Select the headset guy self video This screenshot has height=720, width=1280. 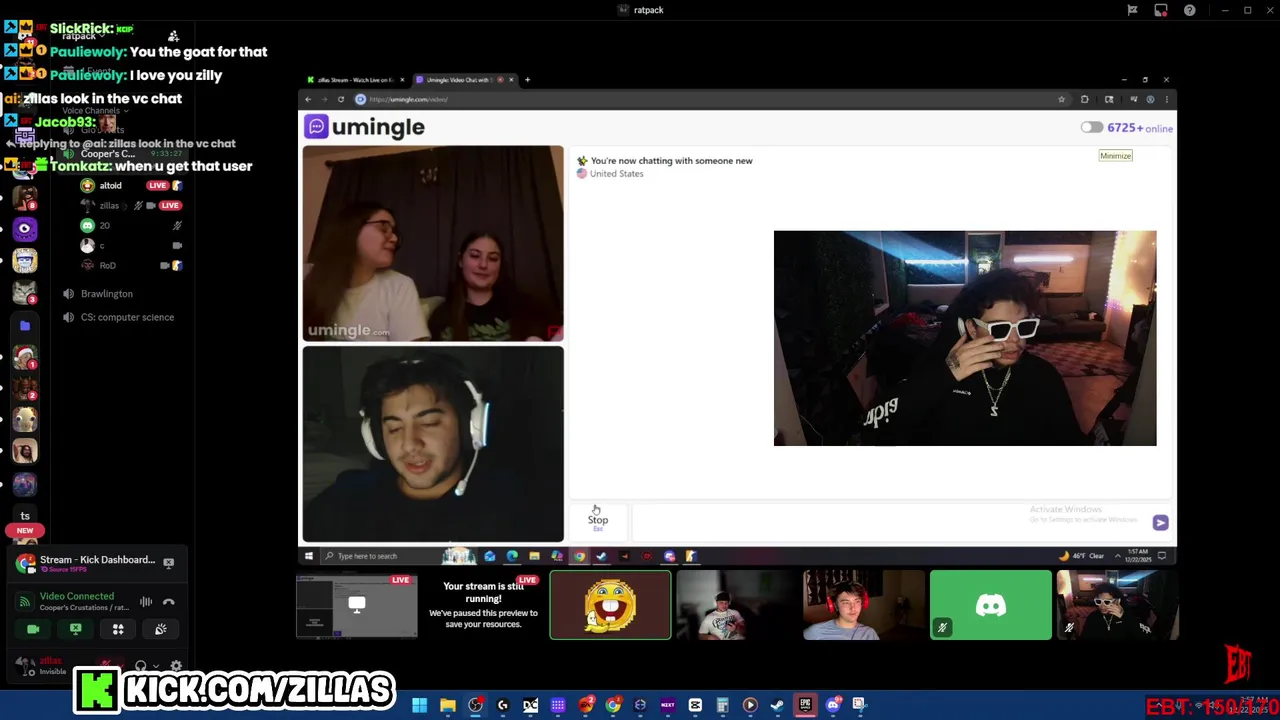tap(433, 444)
